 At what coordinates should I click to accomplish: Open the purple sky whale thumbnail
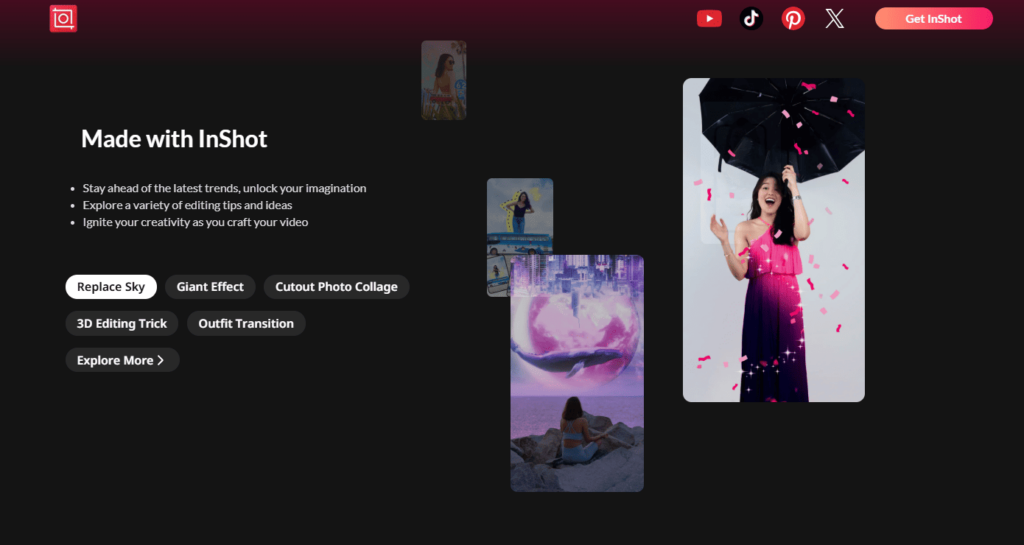click(577, 373)
